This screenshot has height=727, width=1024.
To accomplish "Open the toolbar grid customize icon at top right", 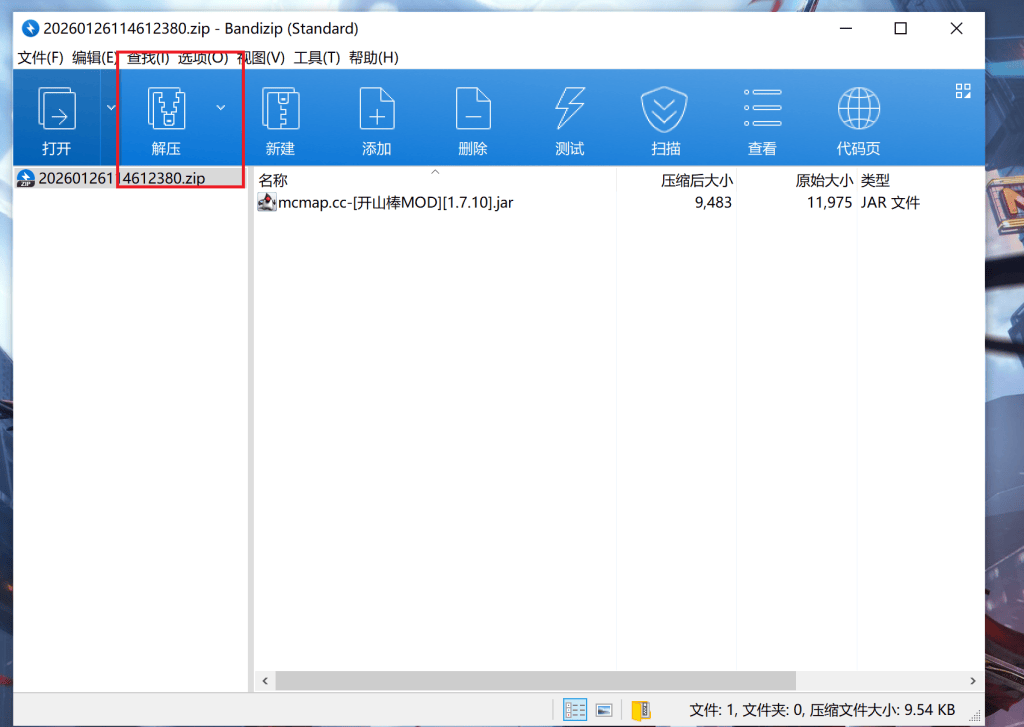I will [x=963, y=91].
